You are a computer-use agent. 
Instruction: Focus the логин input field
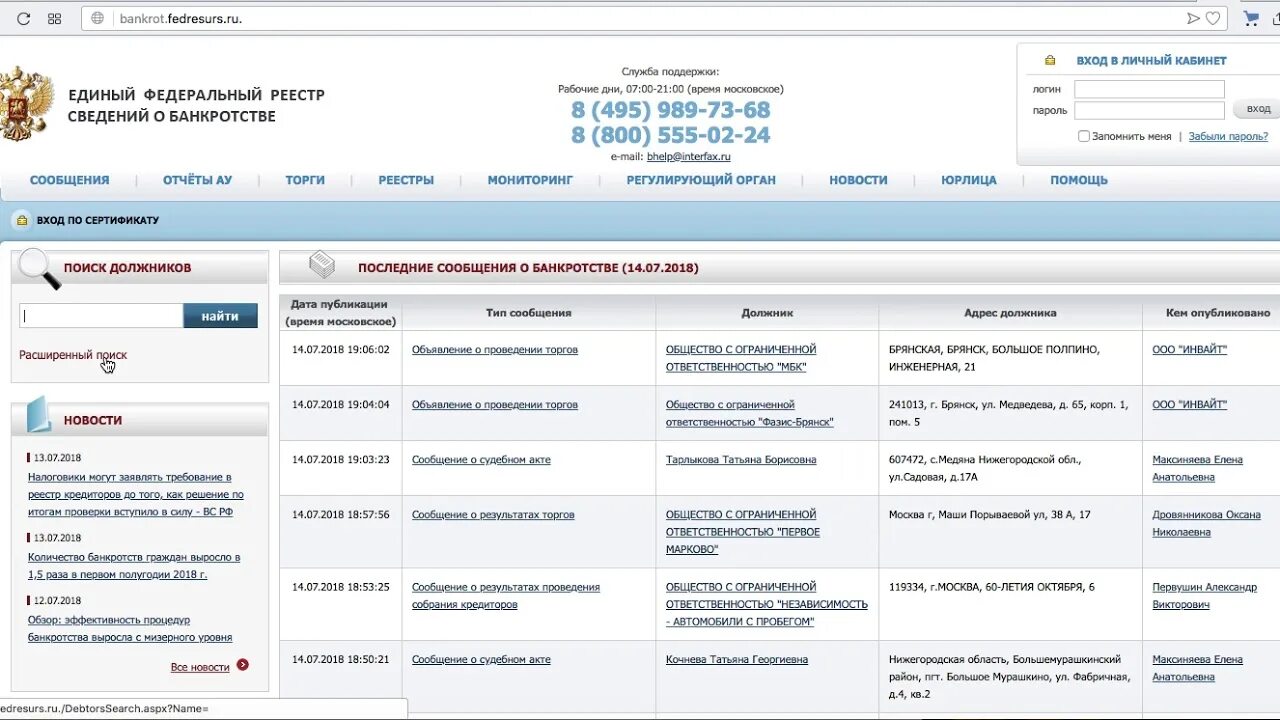1149,89
